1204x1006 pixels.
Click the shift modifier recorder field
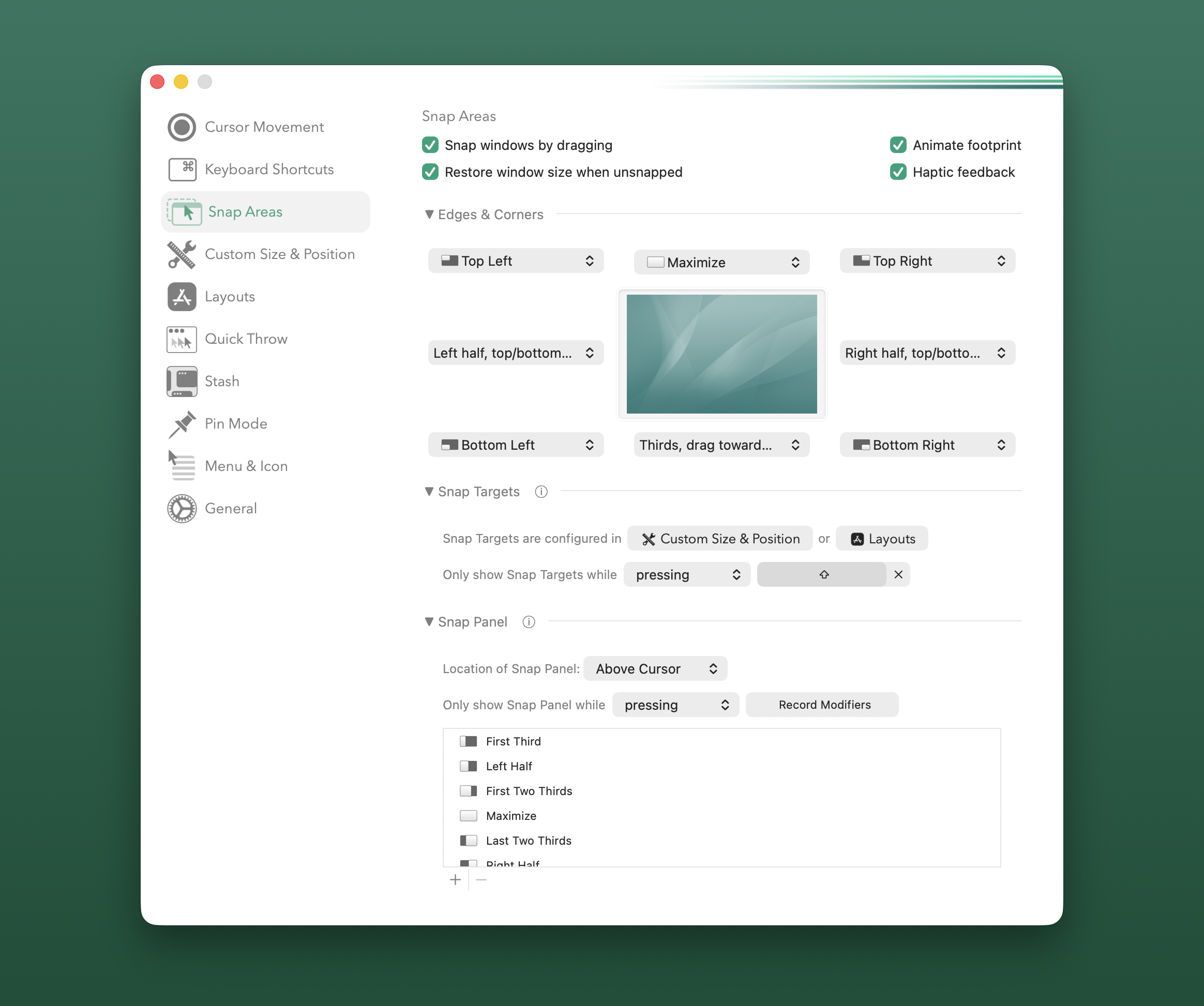coord(822,574)
